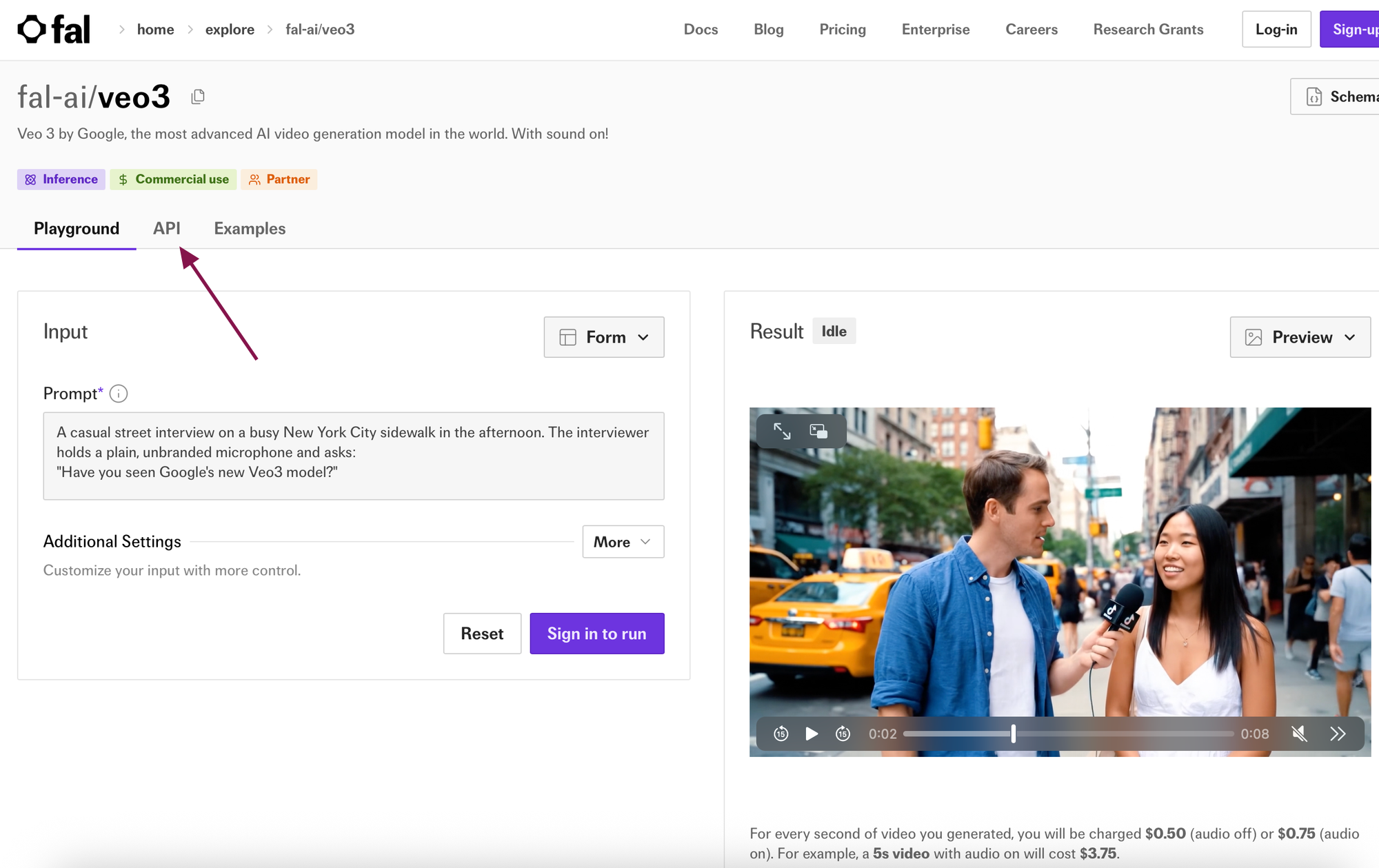Click inside the Prompt text box
Screen dimensions: 1379x868
354,456
